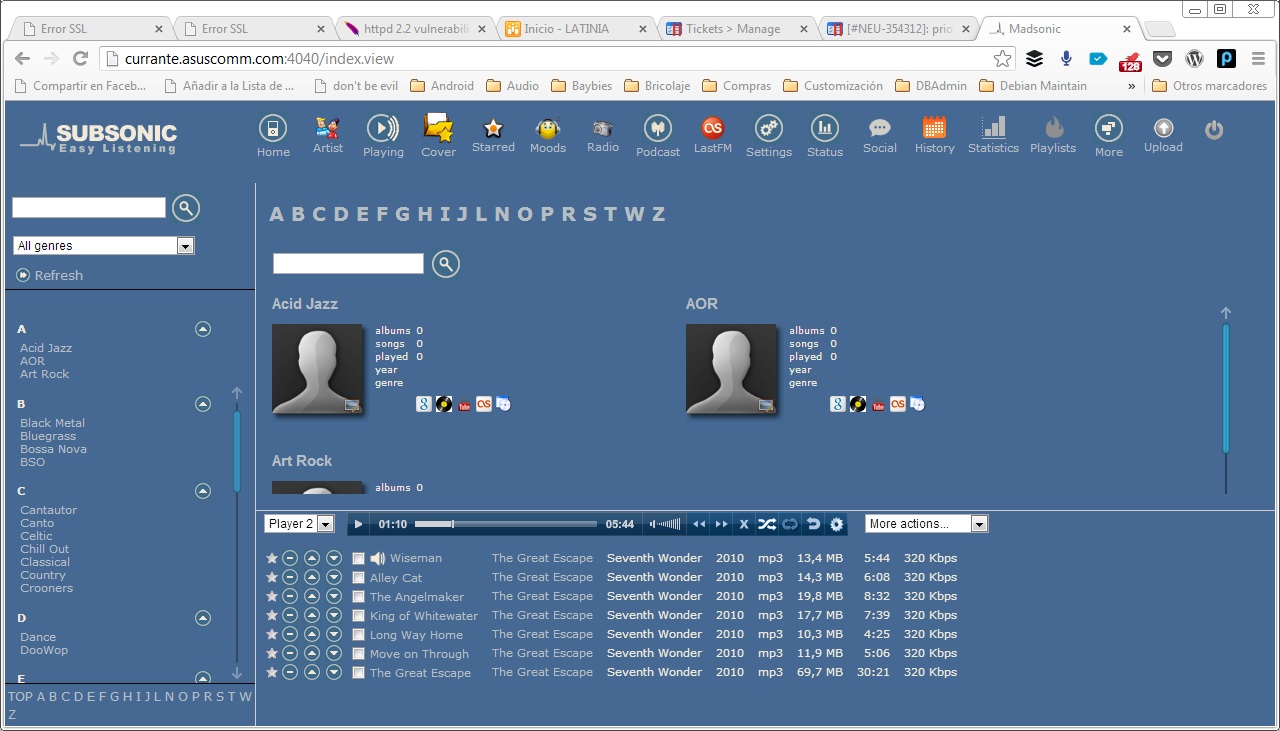Select King of Whitewater checkbox

[x=359, y=616]
